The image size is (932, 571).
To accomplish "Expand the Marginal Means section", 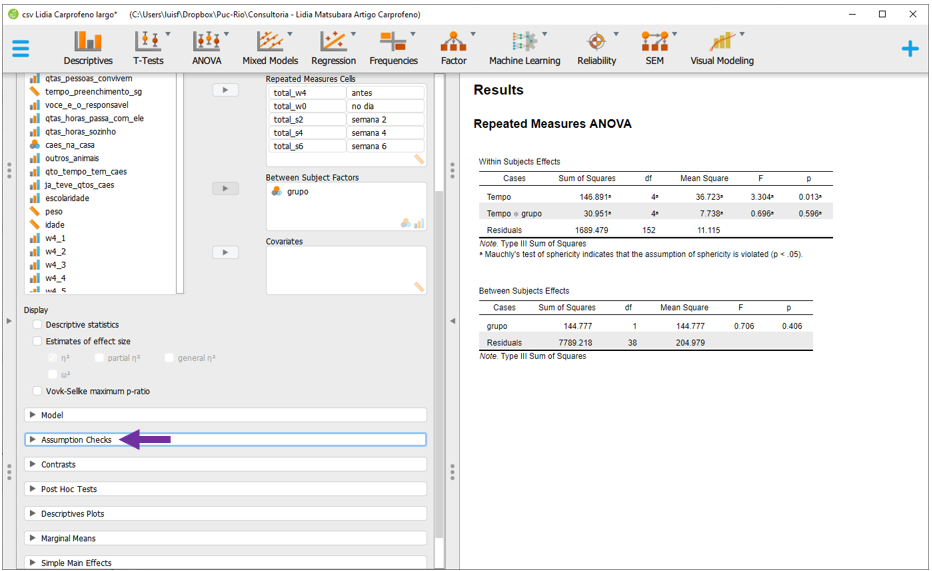I will pos(68,538).
